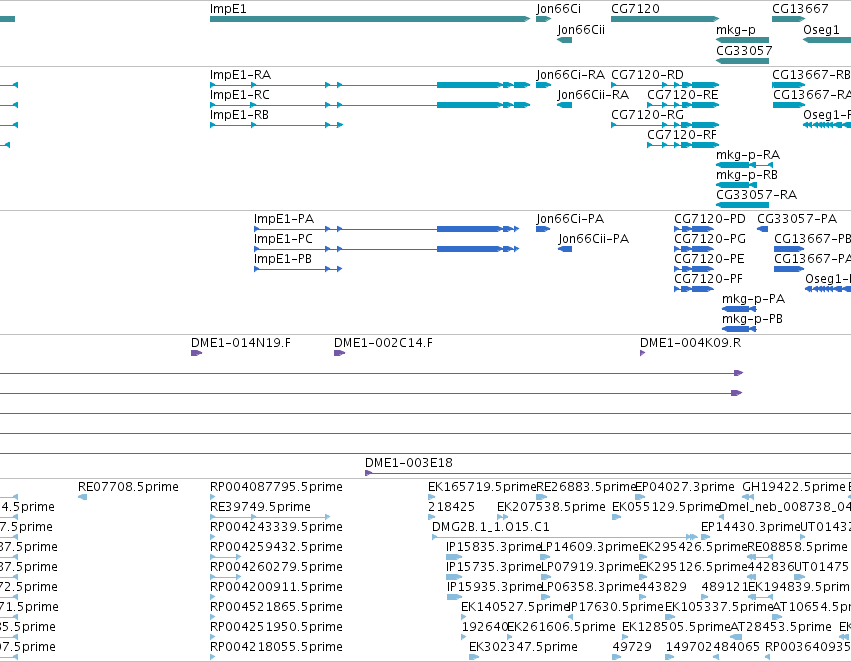Select the Jon66Cii gene label
This screenshot has width=851, height=662.
[581, 29]
